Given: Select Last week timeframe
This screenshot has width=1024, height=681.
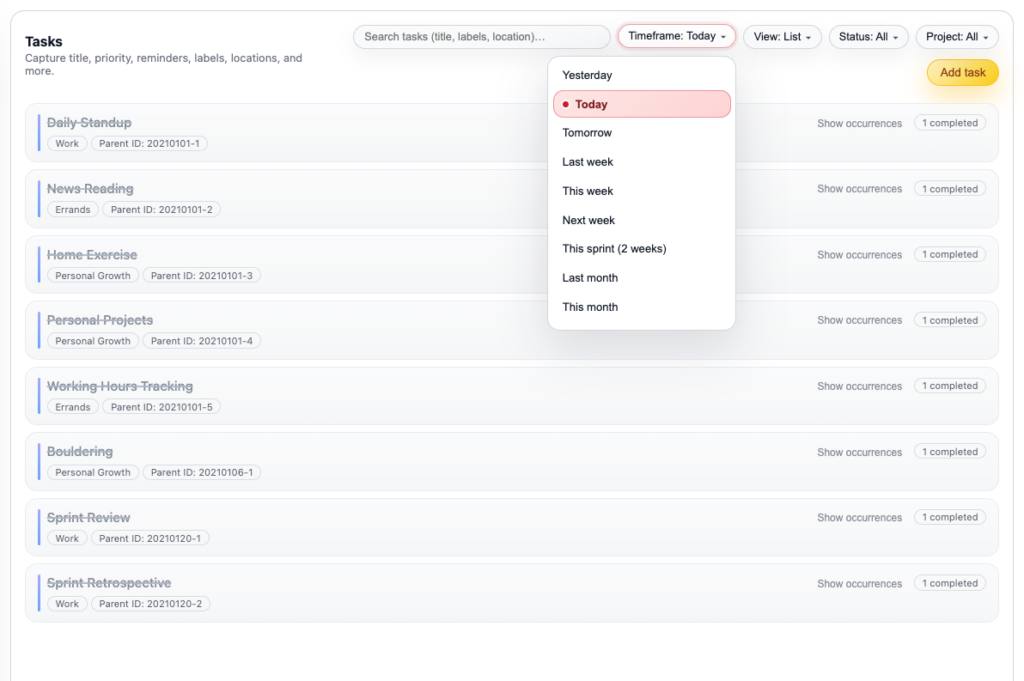Looking at the screenshot, I should click(588, 162).
